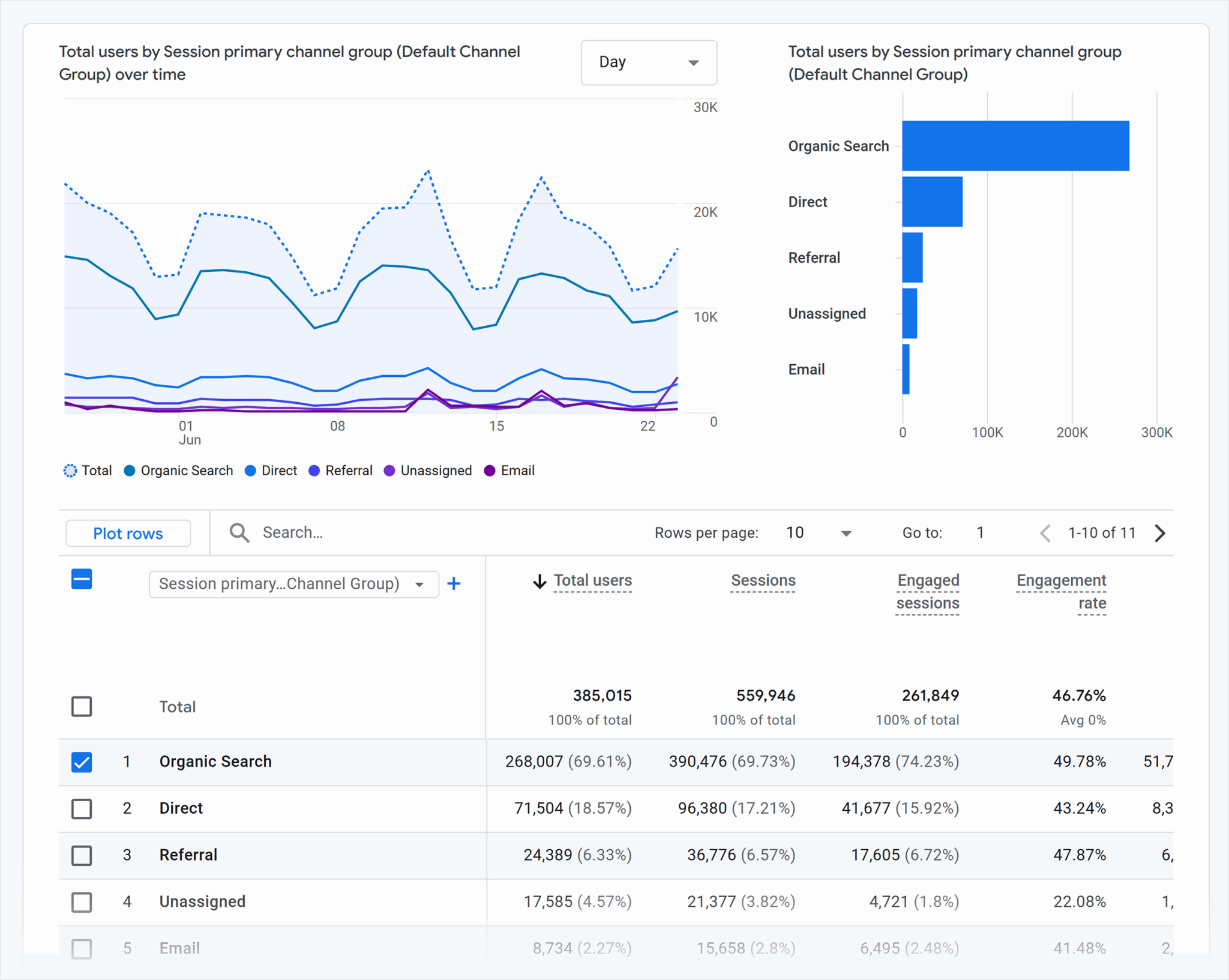Click the select-all checkbox above the table

pos(82,579)
